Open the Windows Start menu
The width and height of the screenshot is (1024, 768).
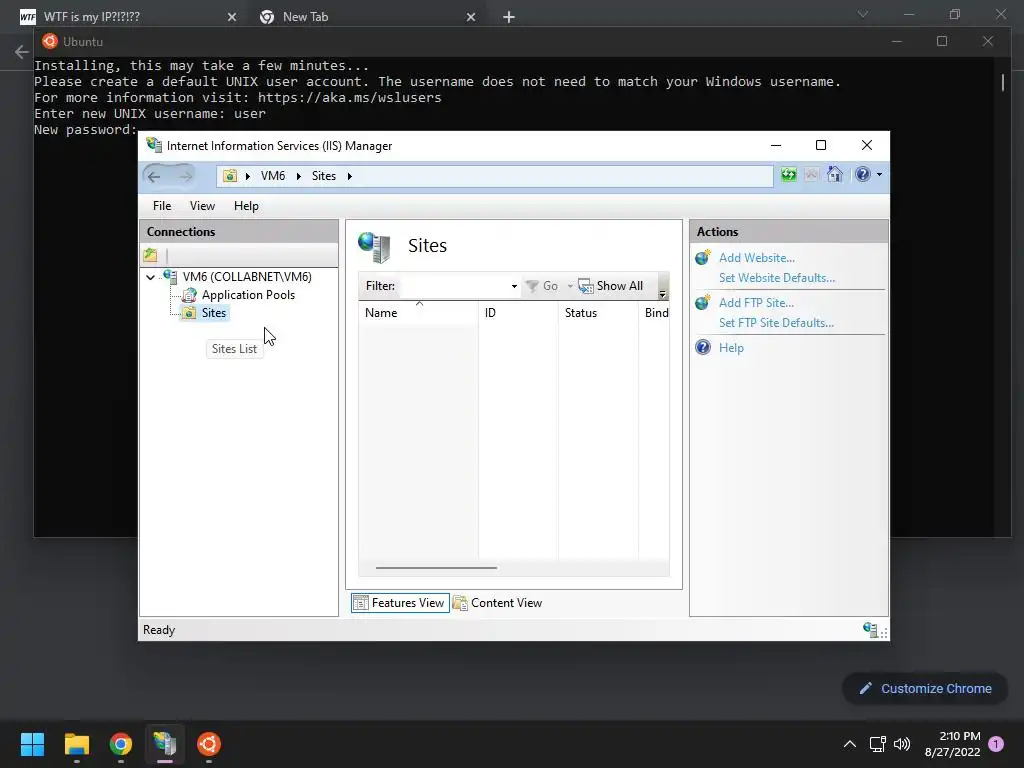[32, 744]
